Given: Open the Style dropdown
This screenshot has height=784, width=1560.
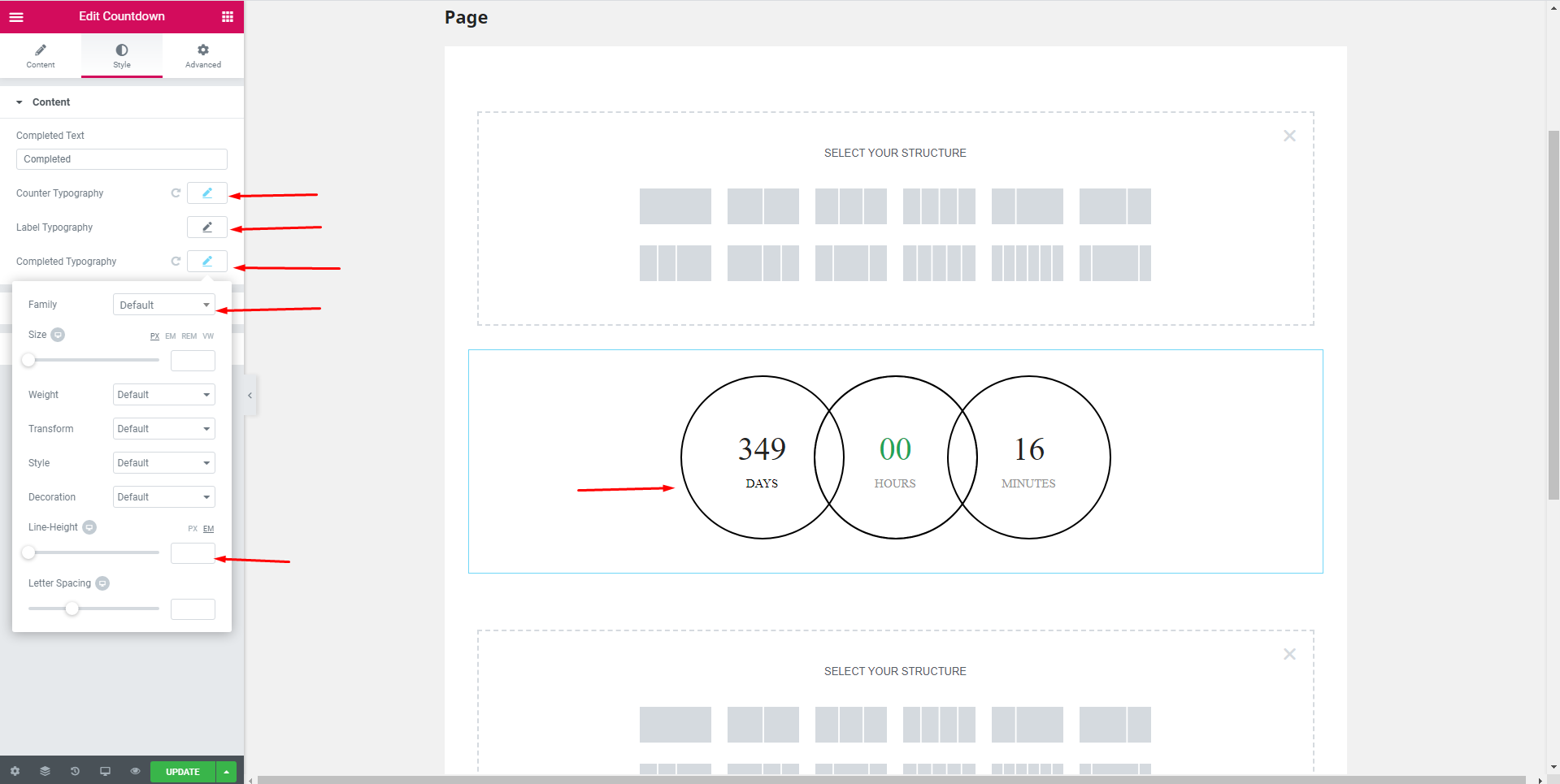Looking at the screenshot, I should tap(164, 463).
